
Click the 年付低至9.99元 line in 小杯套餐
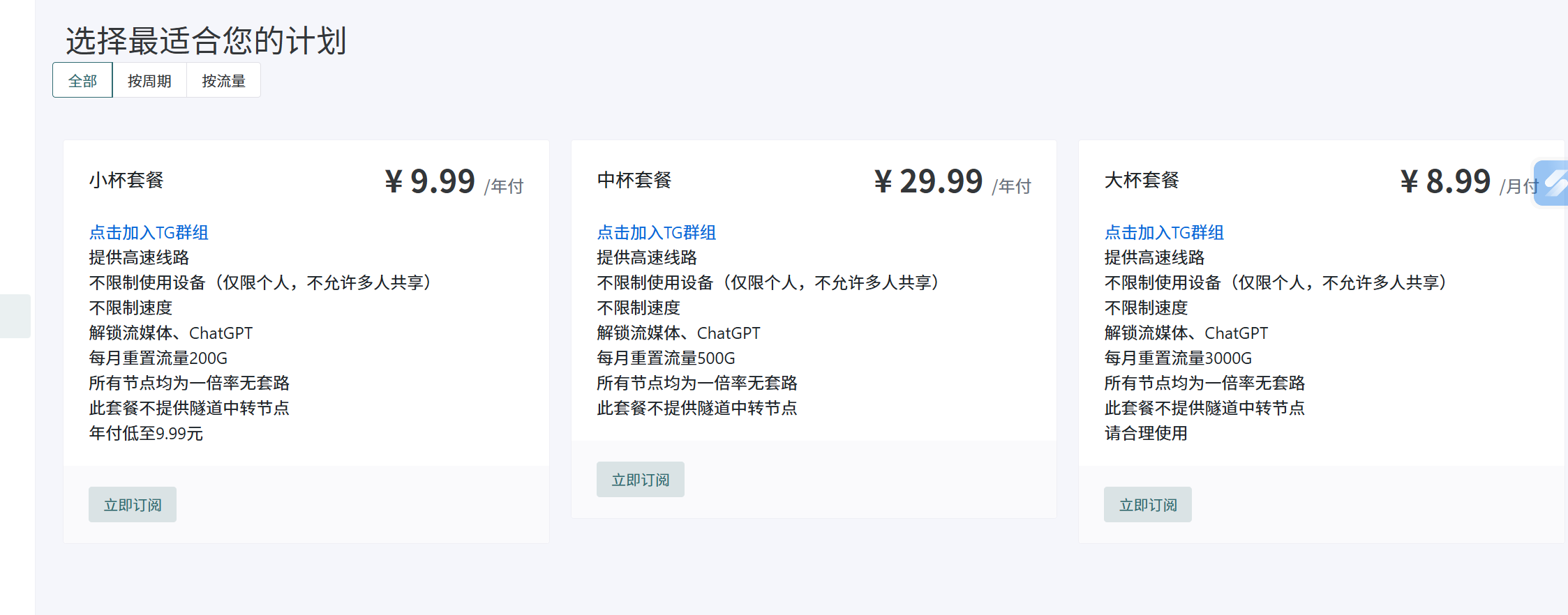(x=146, y=434)
